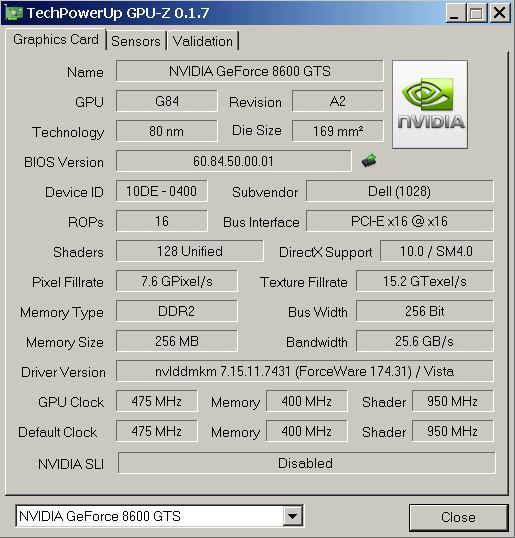Image resolution: width=515 pixels, height=538 pixels.
Task: Click the Default Clock field 475 MHz
Action: [x=157, y=431]
